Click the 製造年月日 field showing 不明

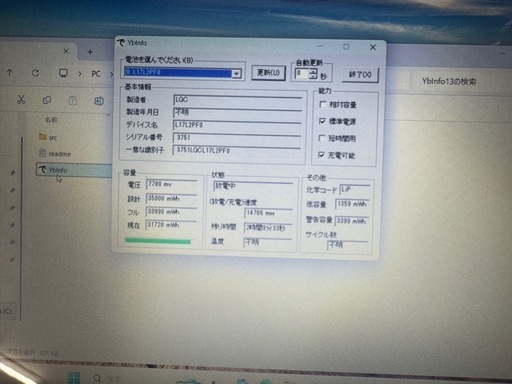pyautogui.click(x=238, y=112)
